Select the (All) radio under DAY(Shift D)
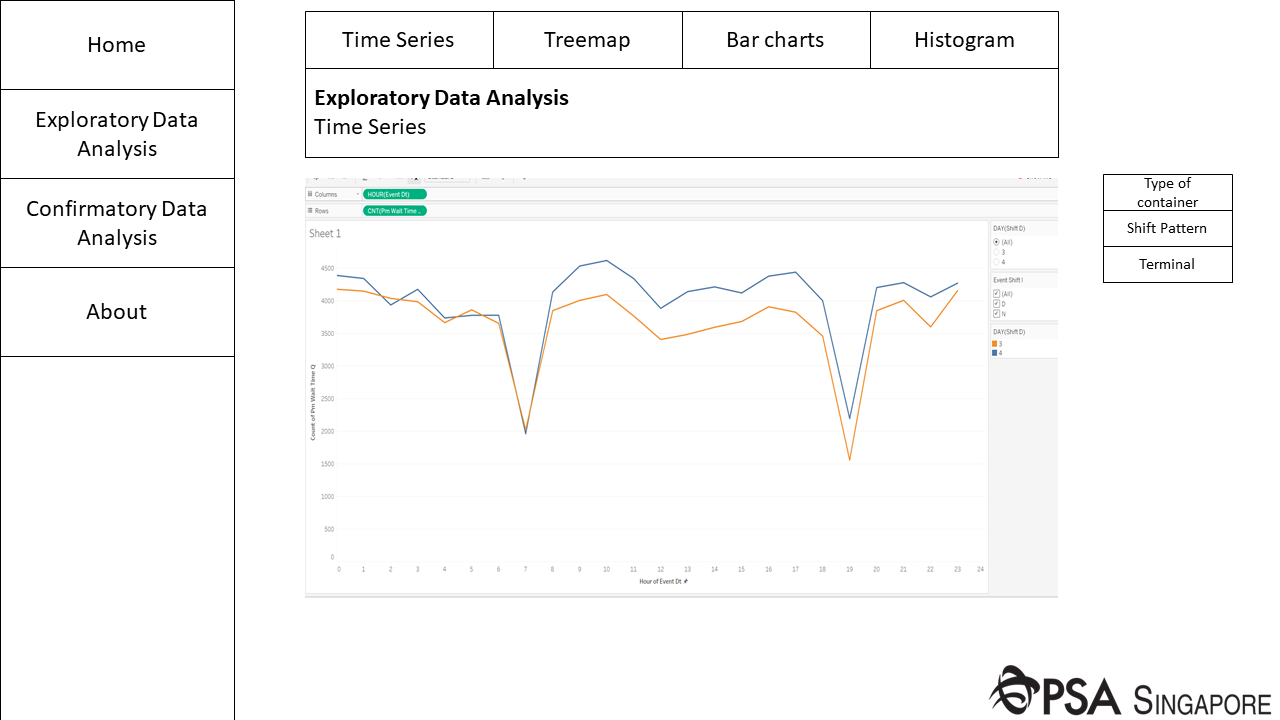The image size is (1280, 720). pyautogui.click(x=996, y=242)
